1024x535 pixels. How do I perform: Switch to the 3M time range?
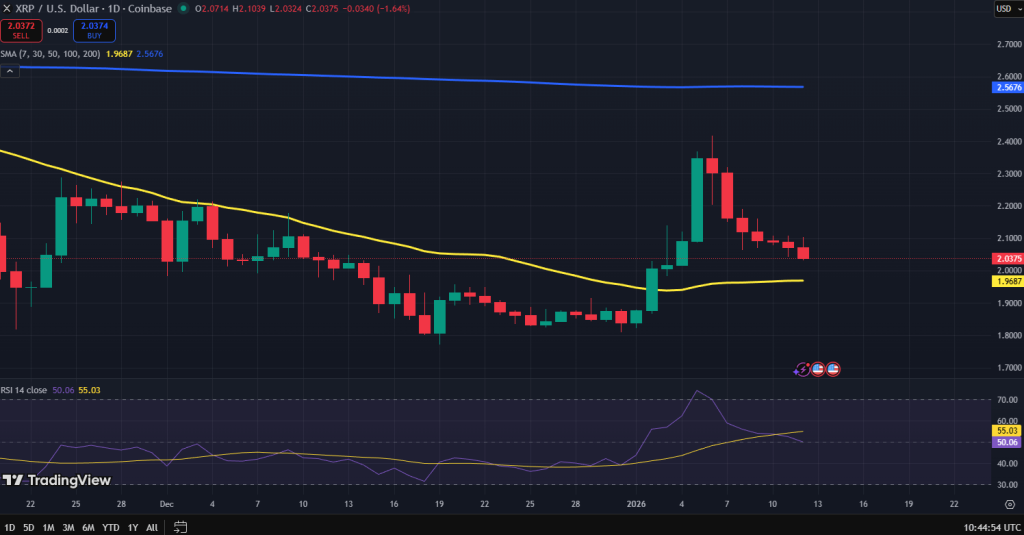coord(68,527)
